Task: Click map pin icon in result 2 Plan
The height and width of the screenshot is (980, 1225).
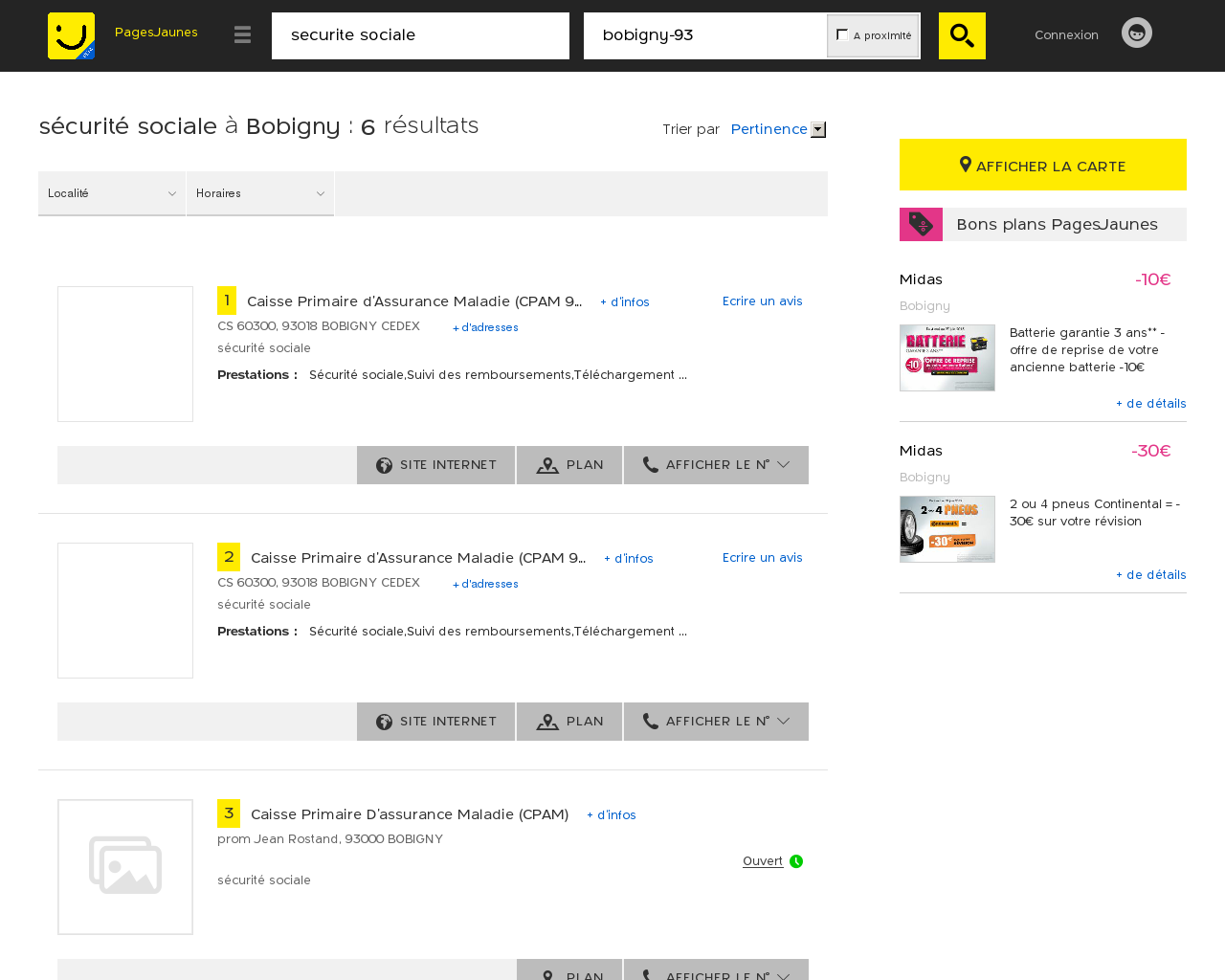Action: click(547, 722)
